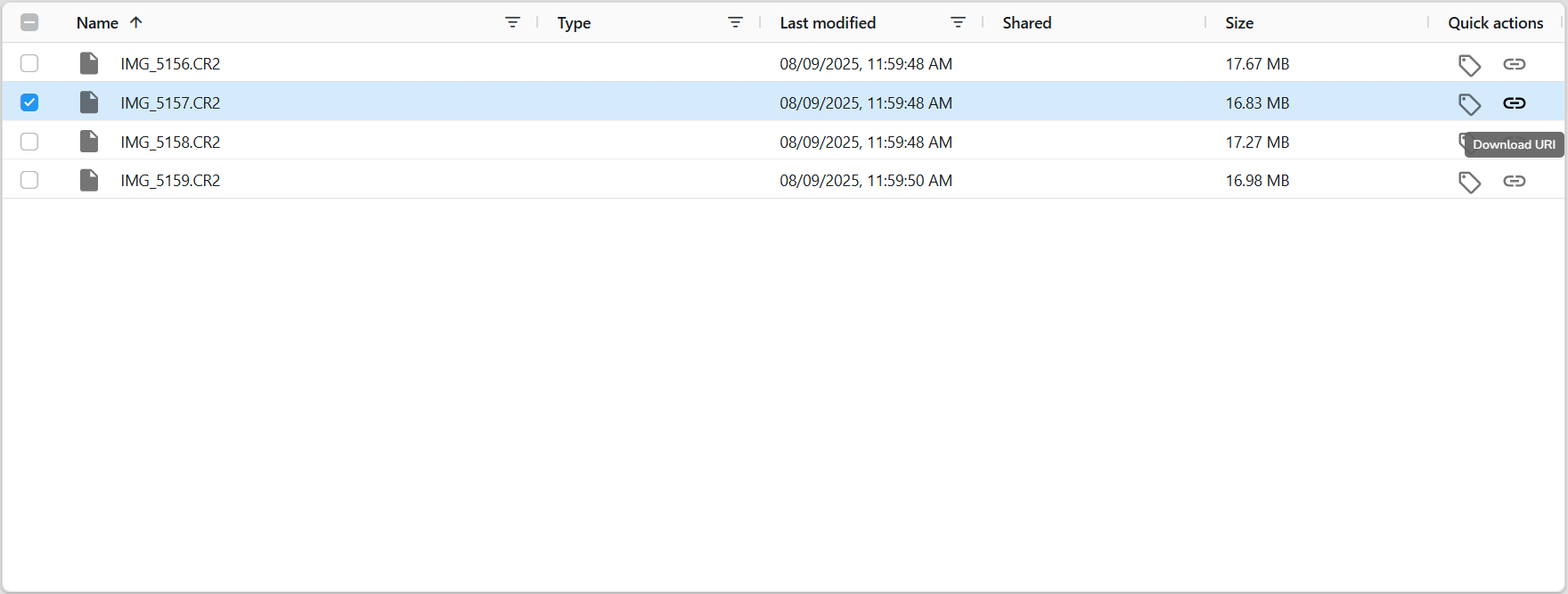Open the Type column filter menu

pos(735,22)
